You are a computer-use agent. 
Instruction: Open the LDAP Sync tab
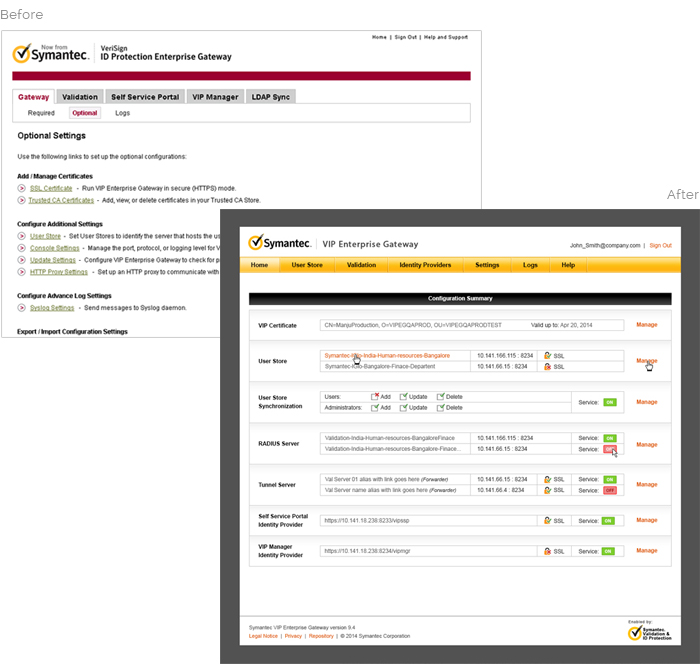[x=271, y=97]
